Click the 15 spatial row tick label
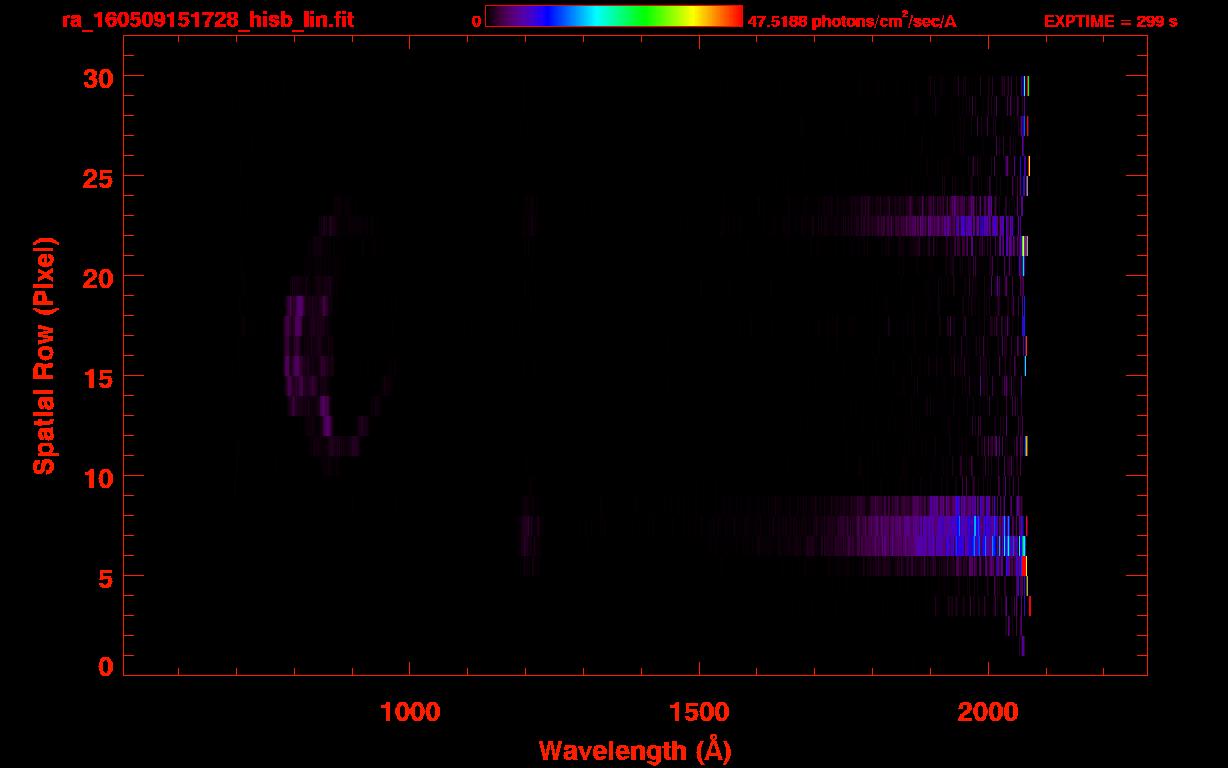 coord(97,377)
